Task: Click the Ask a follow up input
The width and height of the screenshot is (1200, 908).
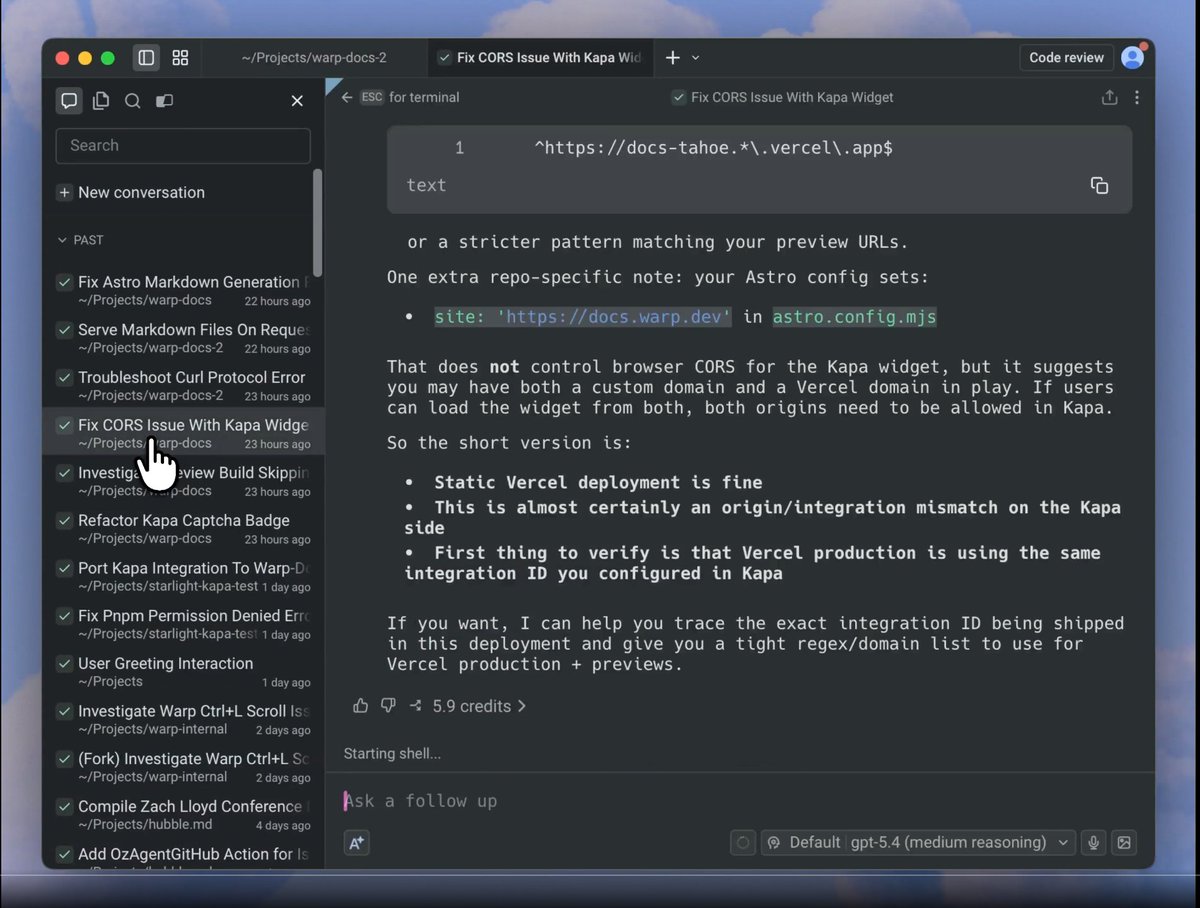Action: pyautogui.click(x=738, y=800)
